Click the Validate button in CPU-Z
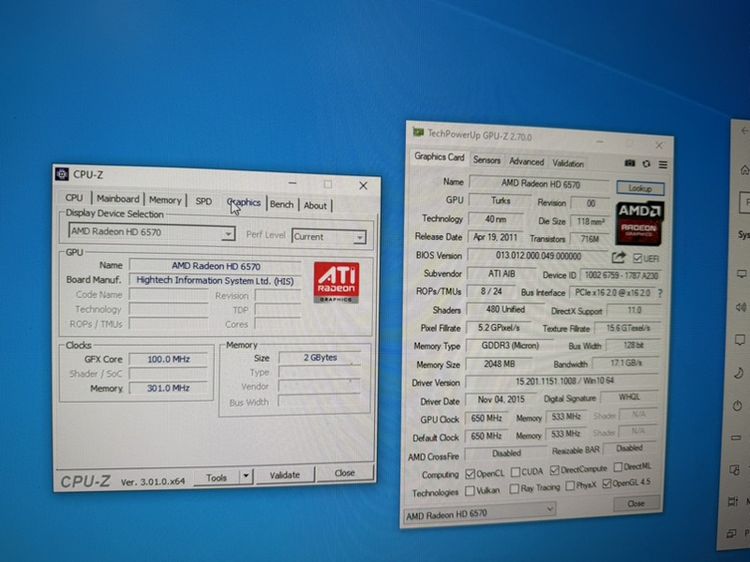The image size is (750, 562). (x=285, y=475)
